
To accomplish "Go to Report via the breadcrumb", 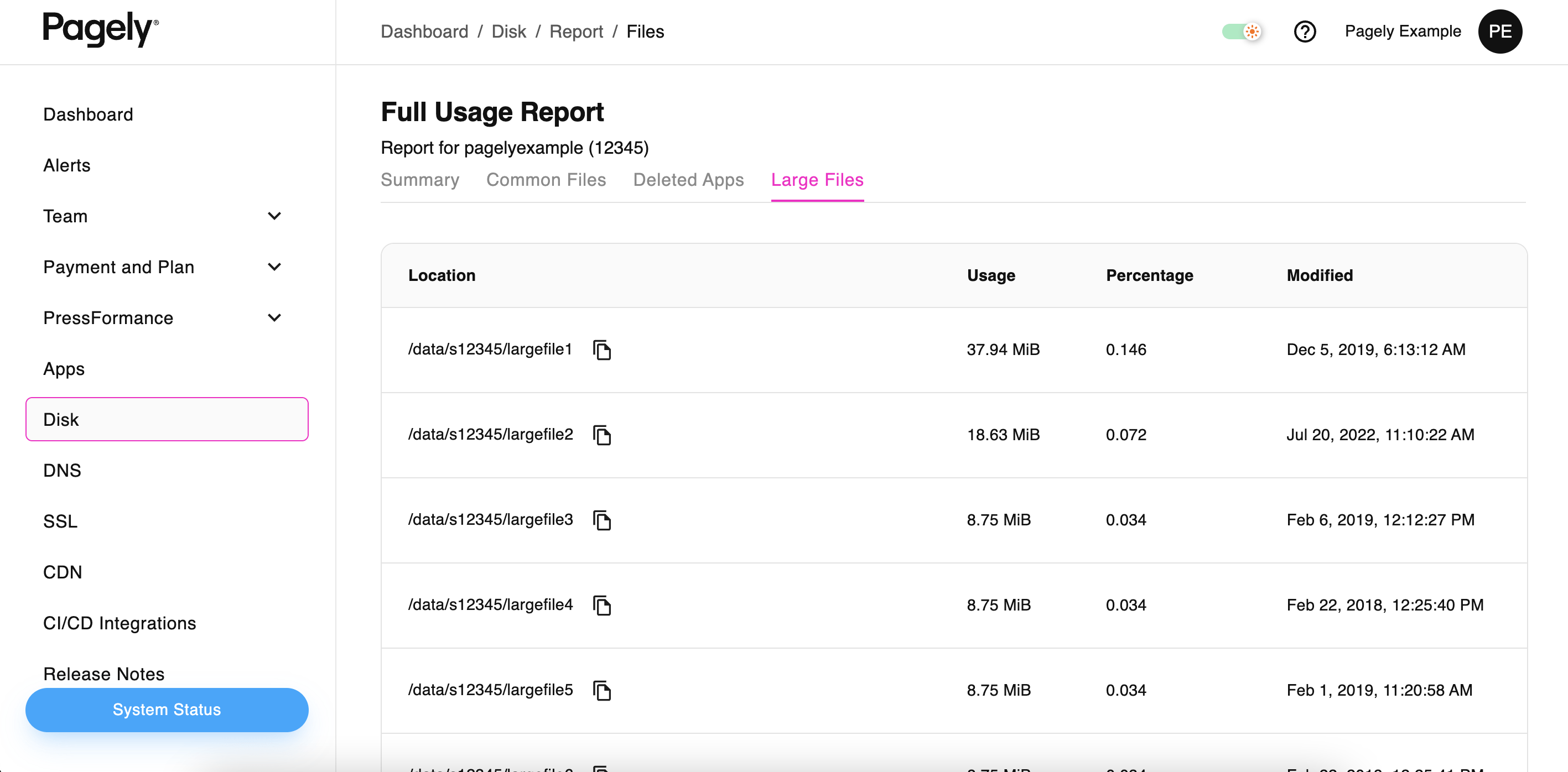I will (576, 32).
